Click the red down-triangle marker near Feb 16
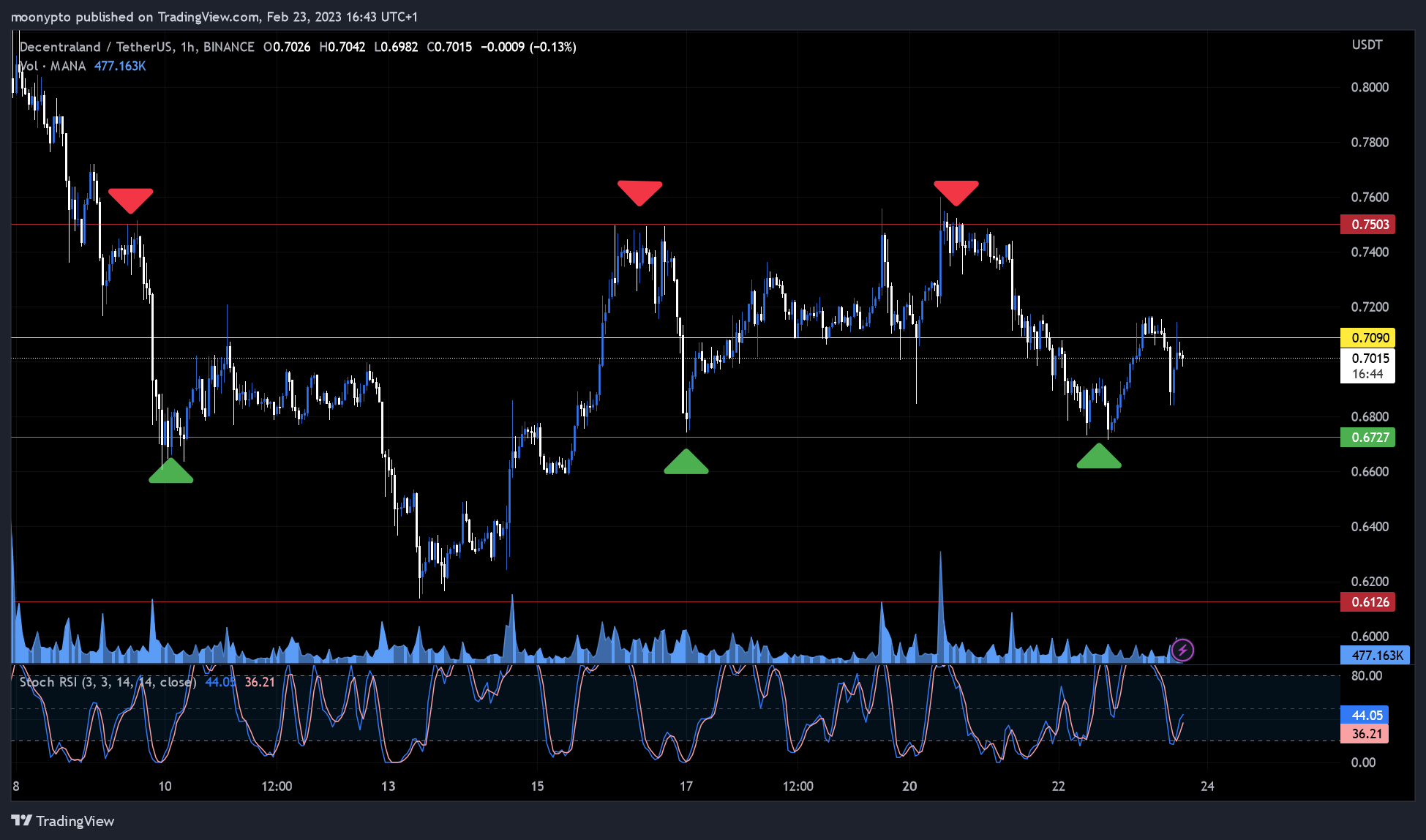Image resolution: width=1426 pixels, height=840 pixels. (x=639, y=193)
